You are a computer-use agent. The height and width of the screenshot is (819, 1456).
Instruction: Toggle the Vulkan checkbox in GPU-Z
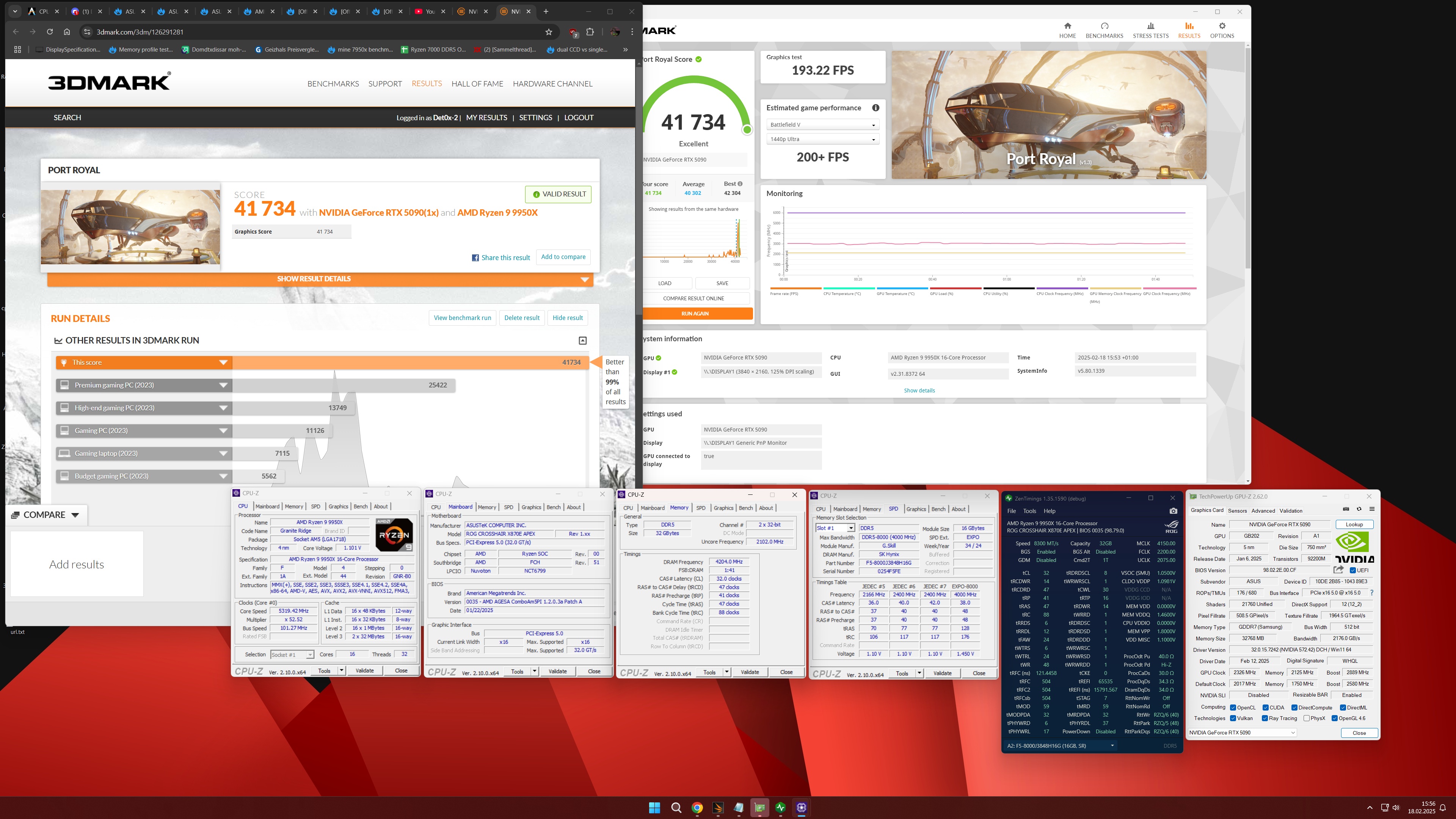pos(1233,719)
